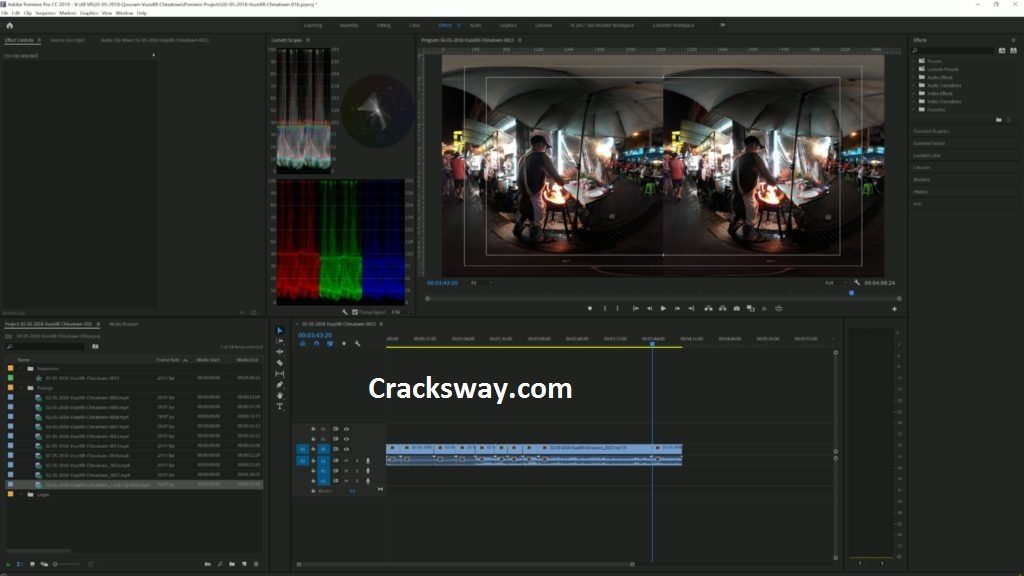Expand the Video Effects folder

coord(914,93)
